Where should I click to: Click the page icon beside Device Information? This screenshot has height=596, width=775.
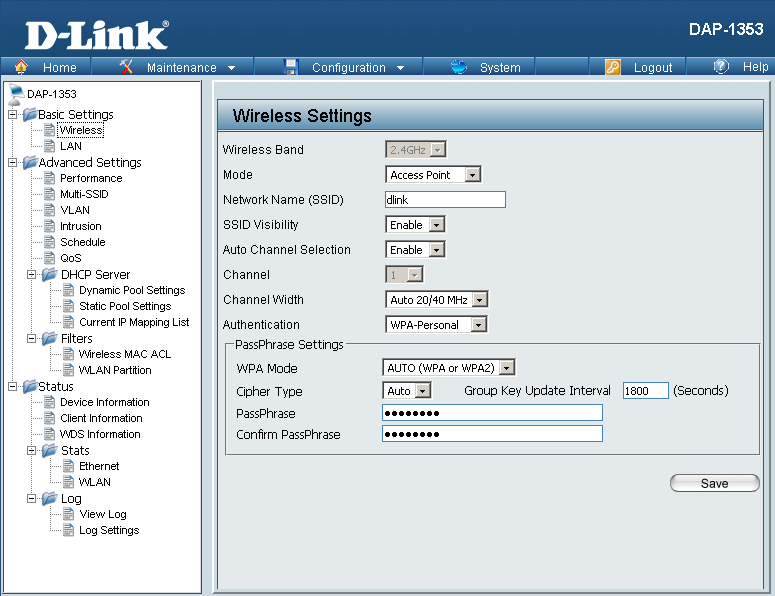(x=49, y=402)
